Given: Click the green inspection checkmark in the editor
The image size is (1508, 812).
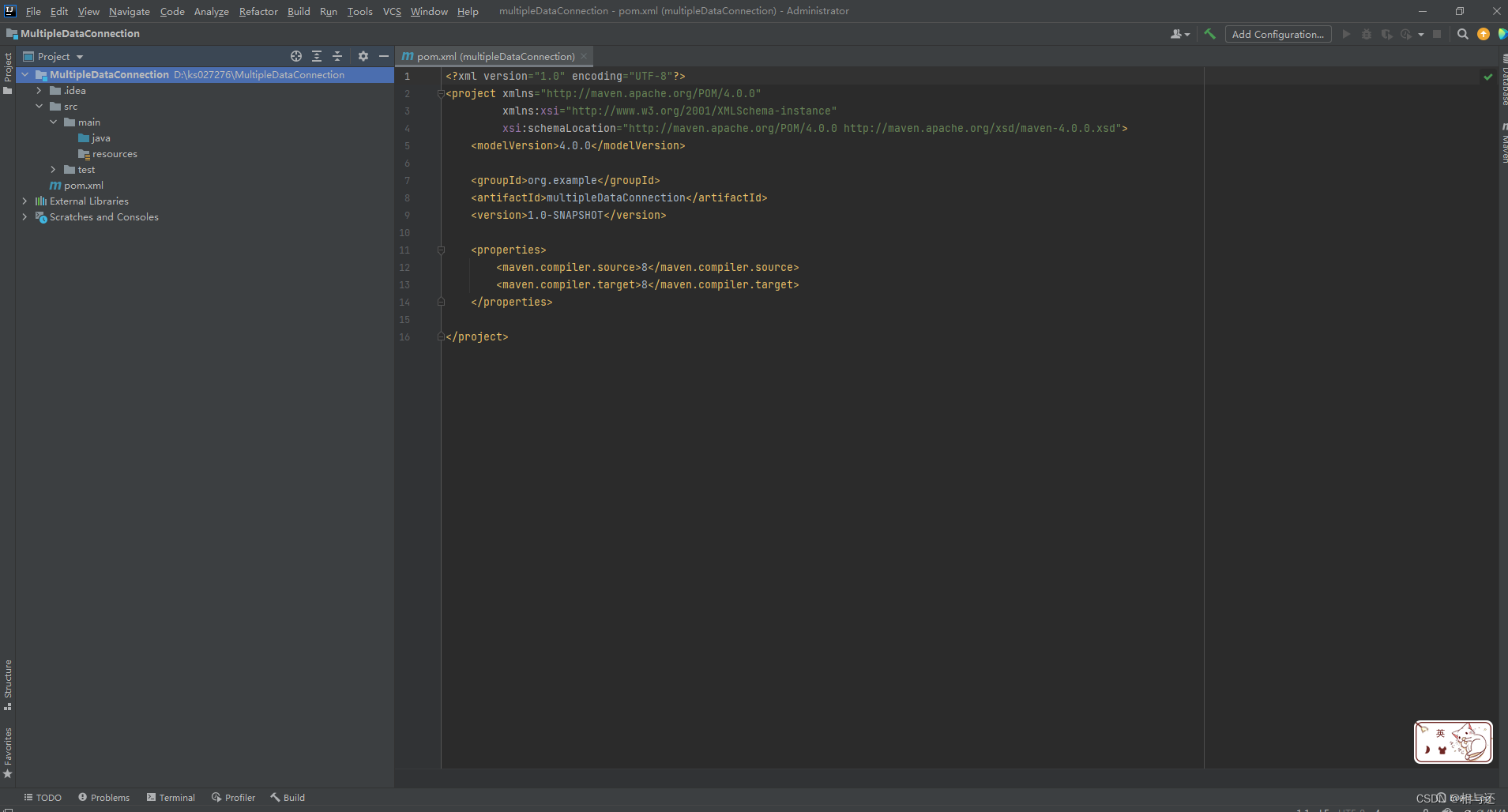Looking at the screenshot, I should [1488, 77].
